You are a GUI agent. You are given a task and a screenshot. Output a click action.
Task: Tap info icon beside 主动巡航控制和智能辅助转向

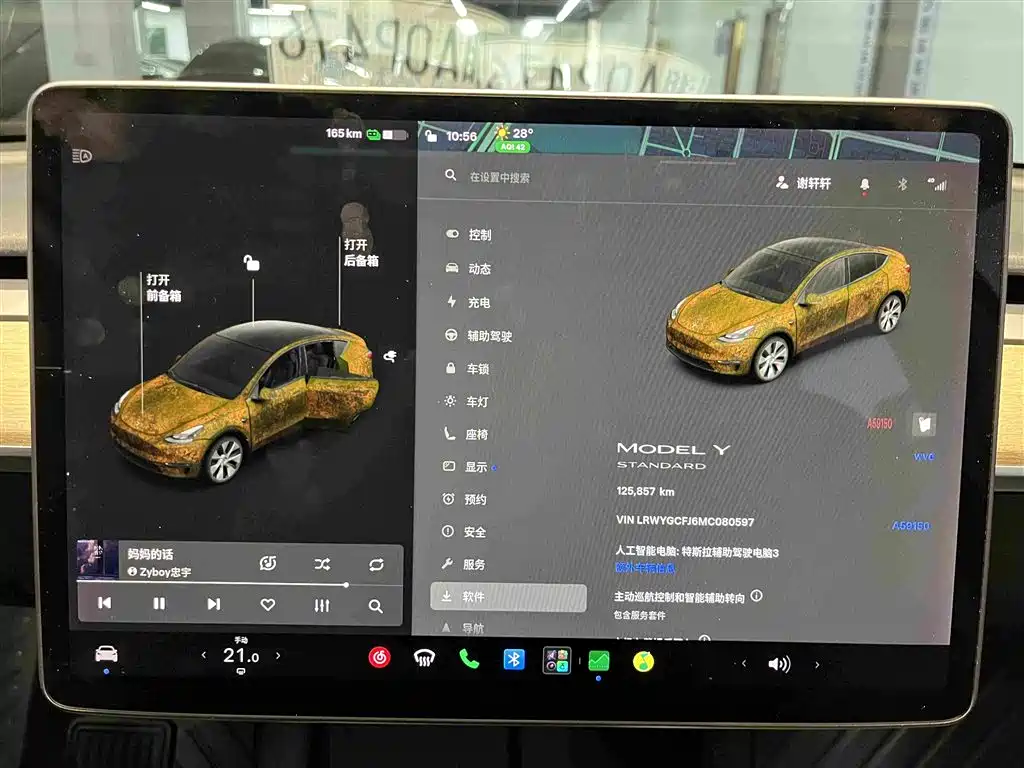click(x=756, y=596)
